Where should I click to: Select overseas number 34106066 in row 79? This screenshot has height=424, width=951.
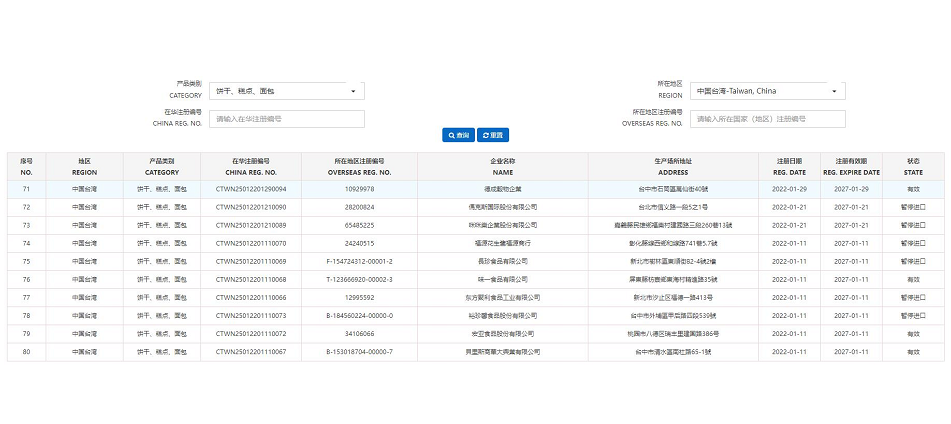[x=359, y=333]
